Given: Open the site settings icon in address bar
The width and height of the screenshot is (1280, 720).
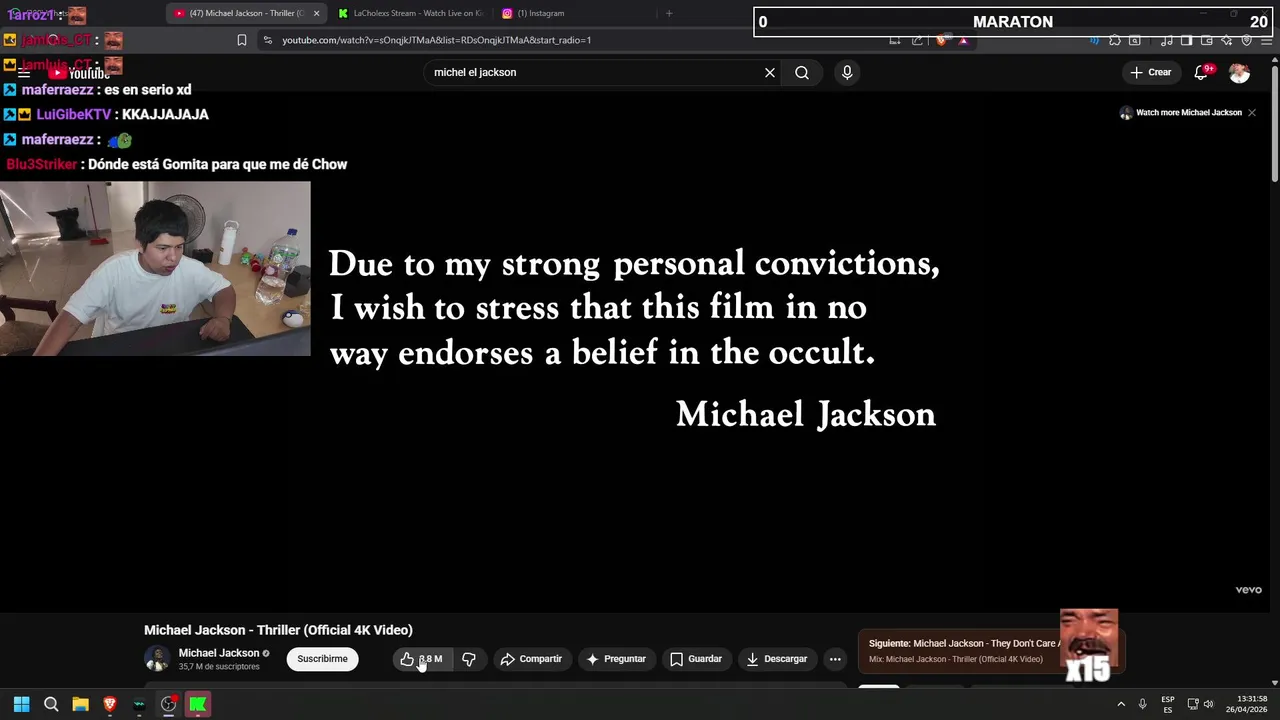Looking at the screenshot, I should [x=267, y=40].
